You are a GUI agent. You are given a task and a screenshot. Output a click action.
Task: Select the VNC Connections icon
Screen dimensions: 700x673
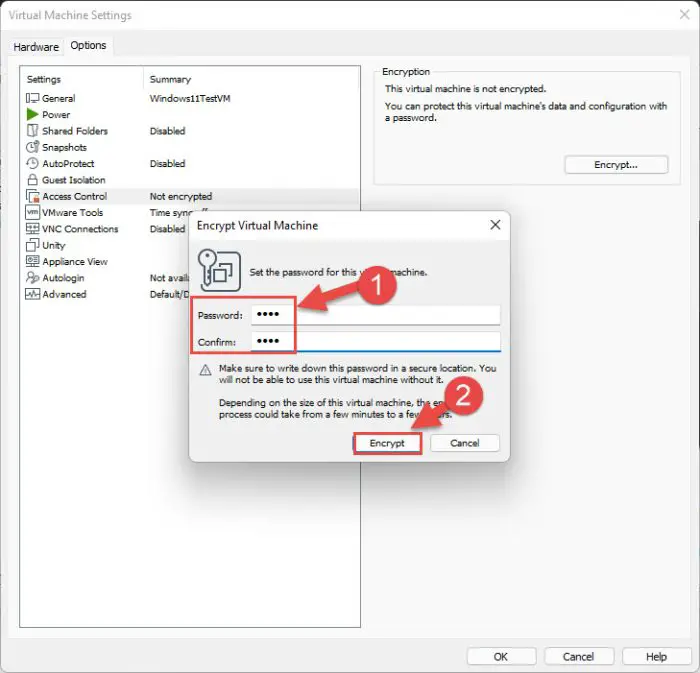coord(32,228)
